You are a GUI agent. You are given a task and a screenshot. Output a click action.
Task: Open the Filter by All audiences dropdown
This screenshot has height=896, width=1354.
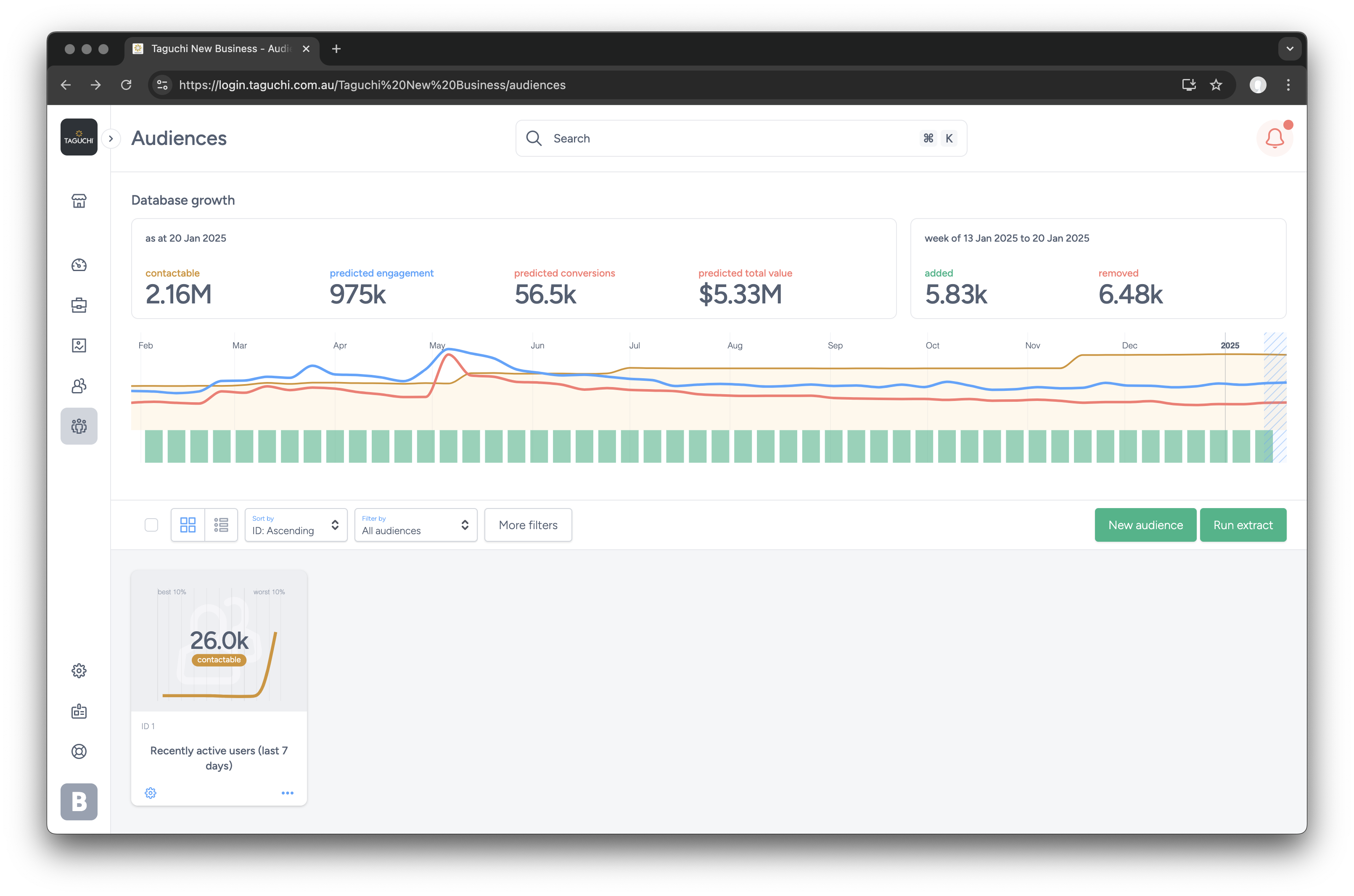(x=416, y=524)
